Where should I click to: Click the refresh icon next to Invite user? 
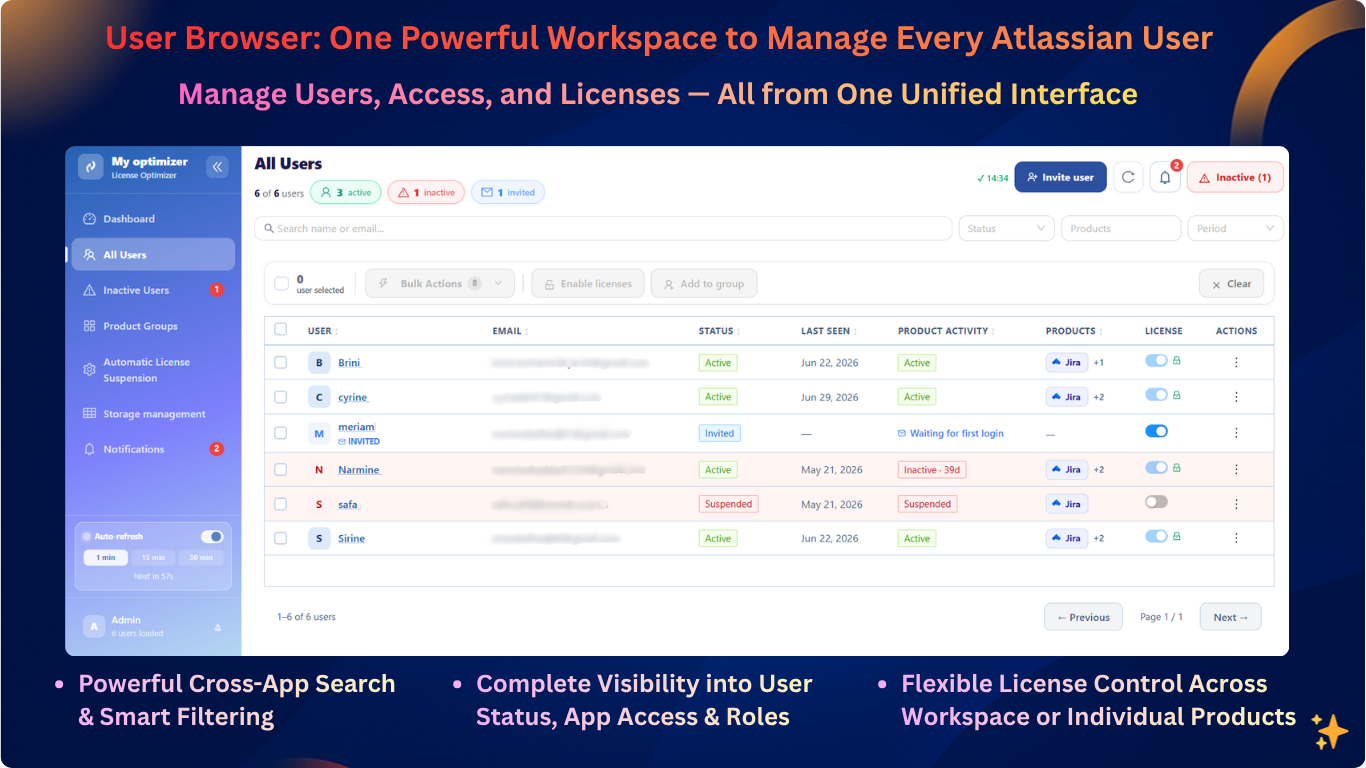tap(1128, 177)
